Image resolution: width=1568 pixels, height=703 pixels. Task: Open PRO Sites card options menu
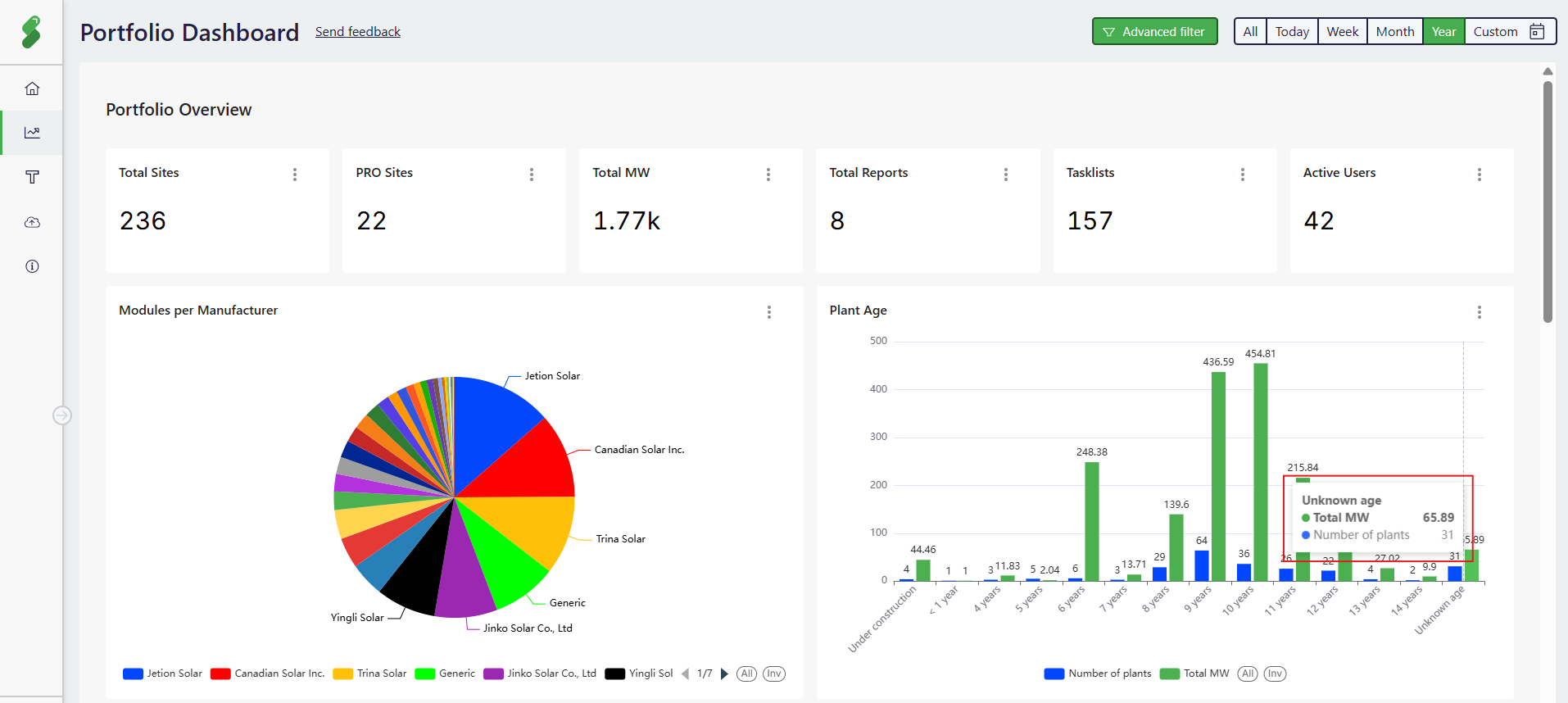pyautogui.click(x=532, y=175)
